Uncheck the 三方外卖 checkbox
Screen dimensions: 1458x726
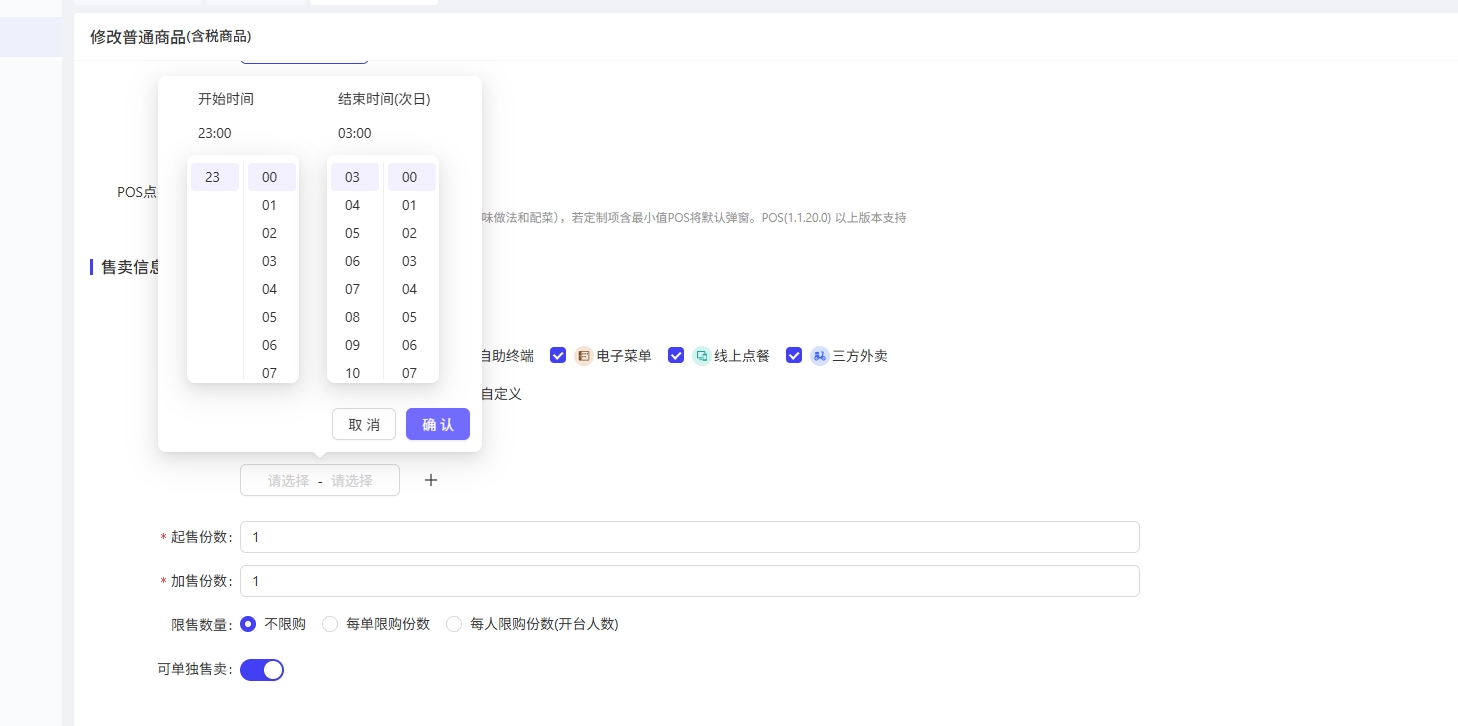[794, 355]
